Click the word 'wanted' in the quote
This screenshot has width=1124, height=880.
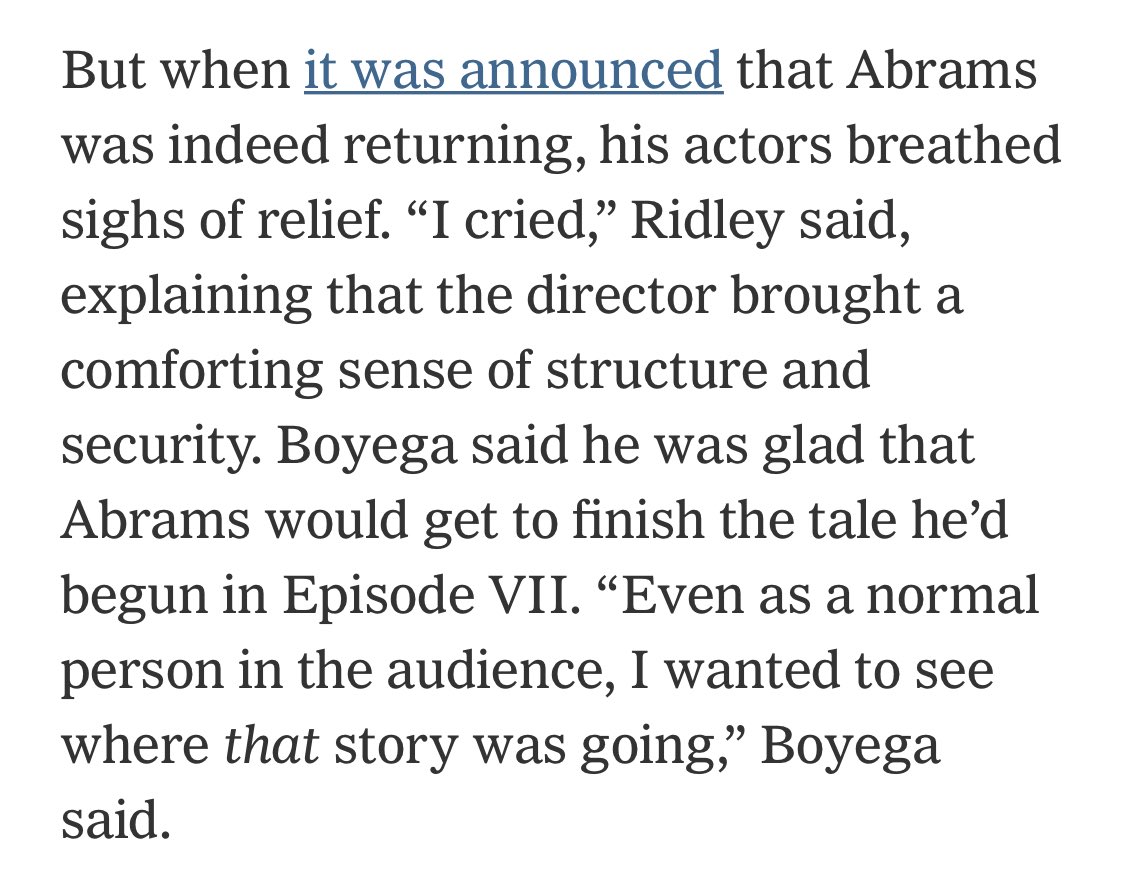pyautogui.click(x=751, y=670)
